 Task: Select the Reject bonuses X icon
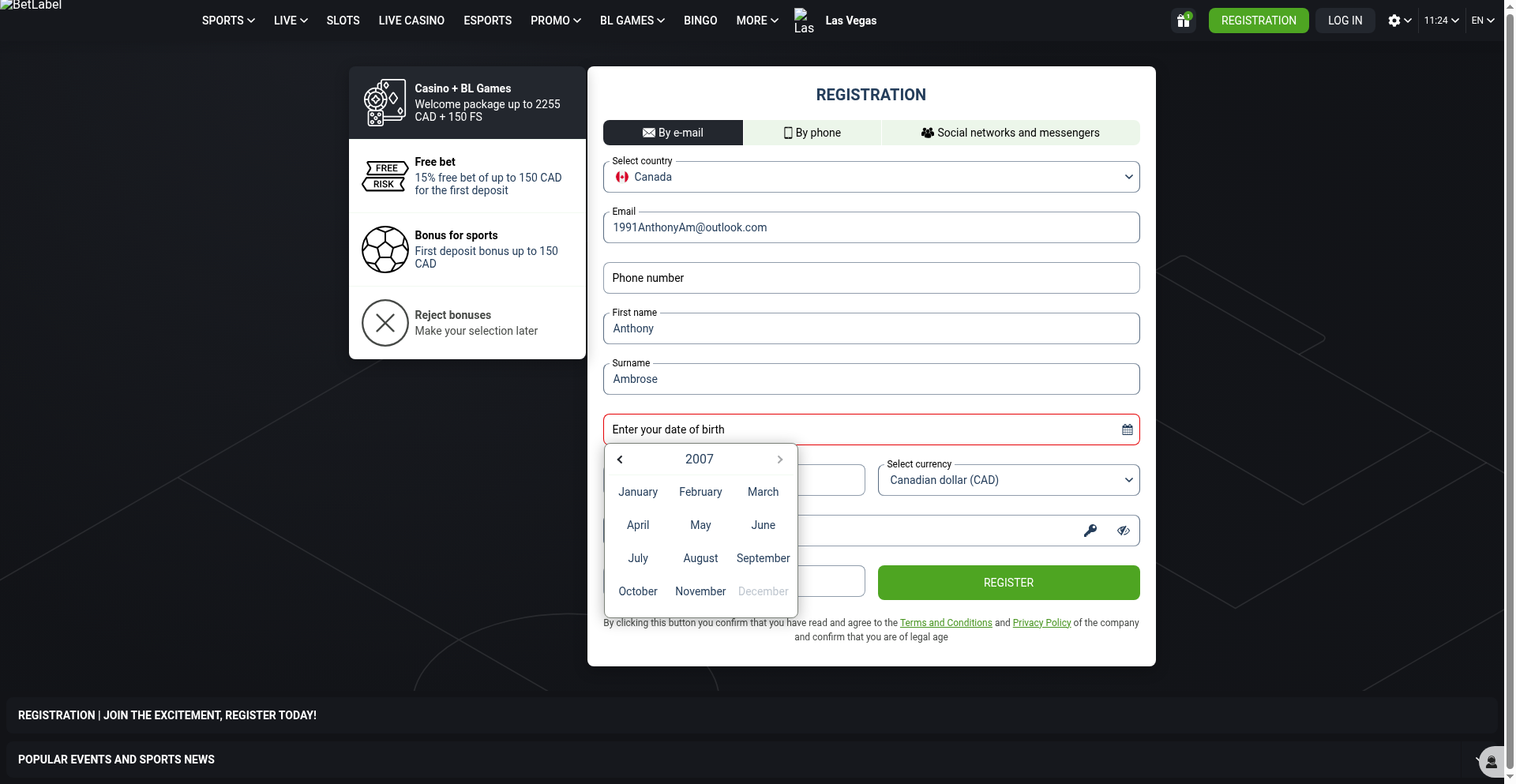(x=385, y=323)
